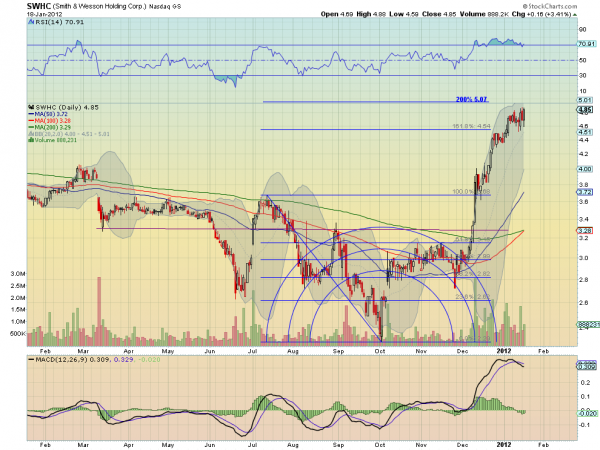Click the Jul month label under the price panel
Screen dimensions: 600x450
tap(252, 351)
